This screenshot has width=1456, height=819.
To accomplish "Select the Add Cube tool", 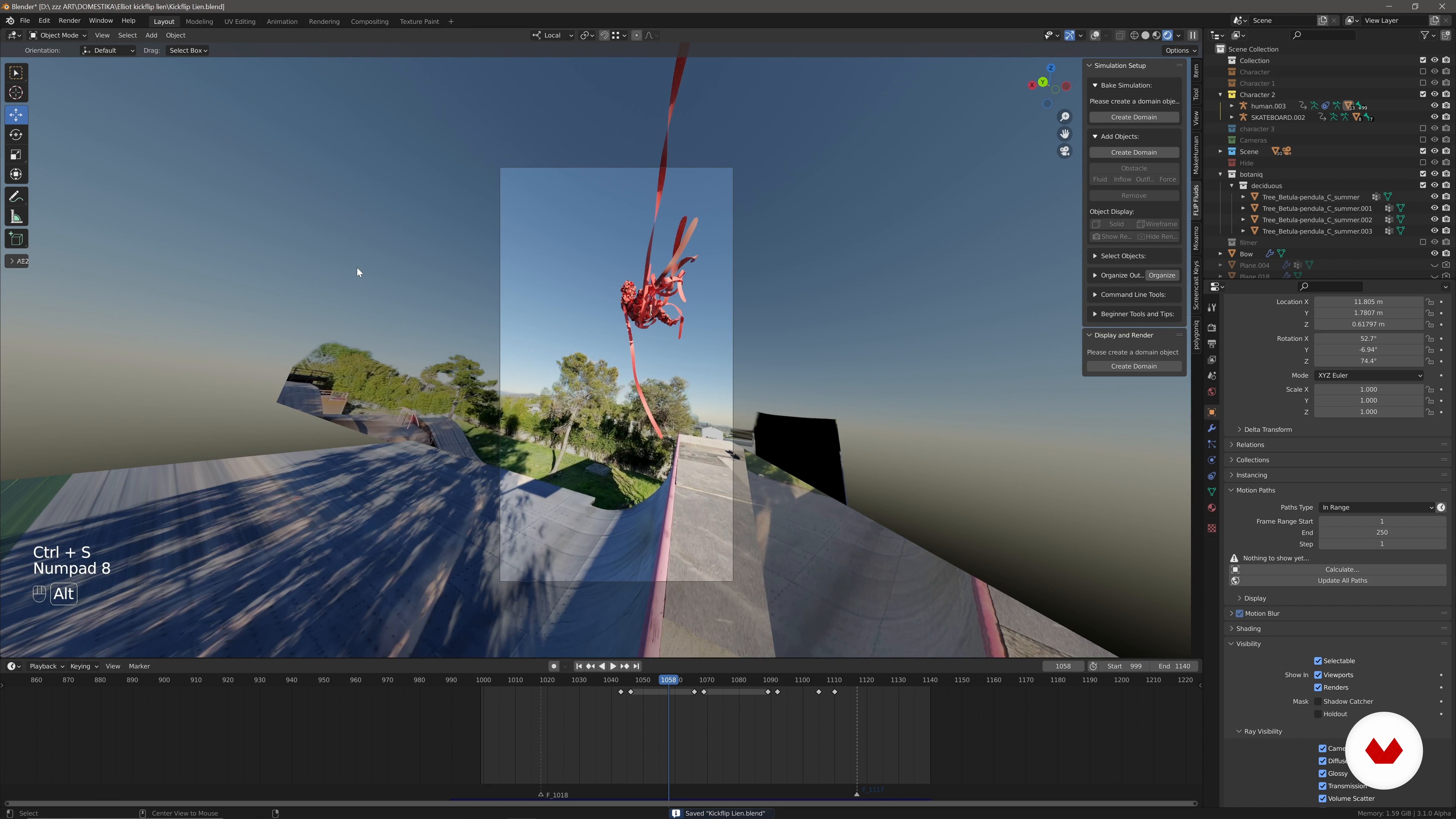I will point(16,239).
